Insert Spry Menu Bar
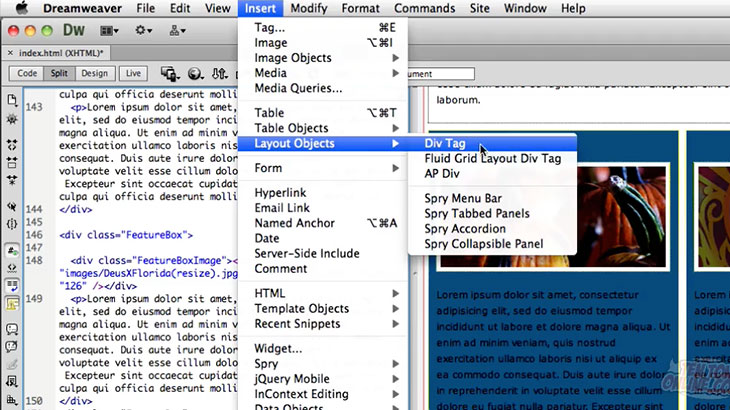730x410 pixels. (x=493, y=198)
